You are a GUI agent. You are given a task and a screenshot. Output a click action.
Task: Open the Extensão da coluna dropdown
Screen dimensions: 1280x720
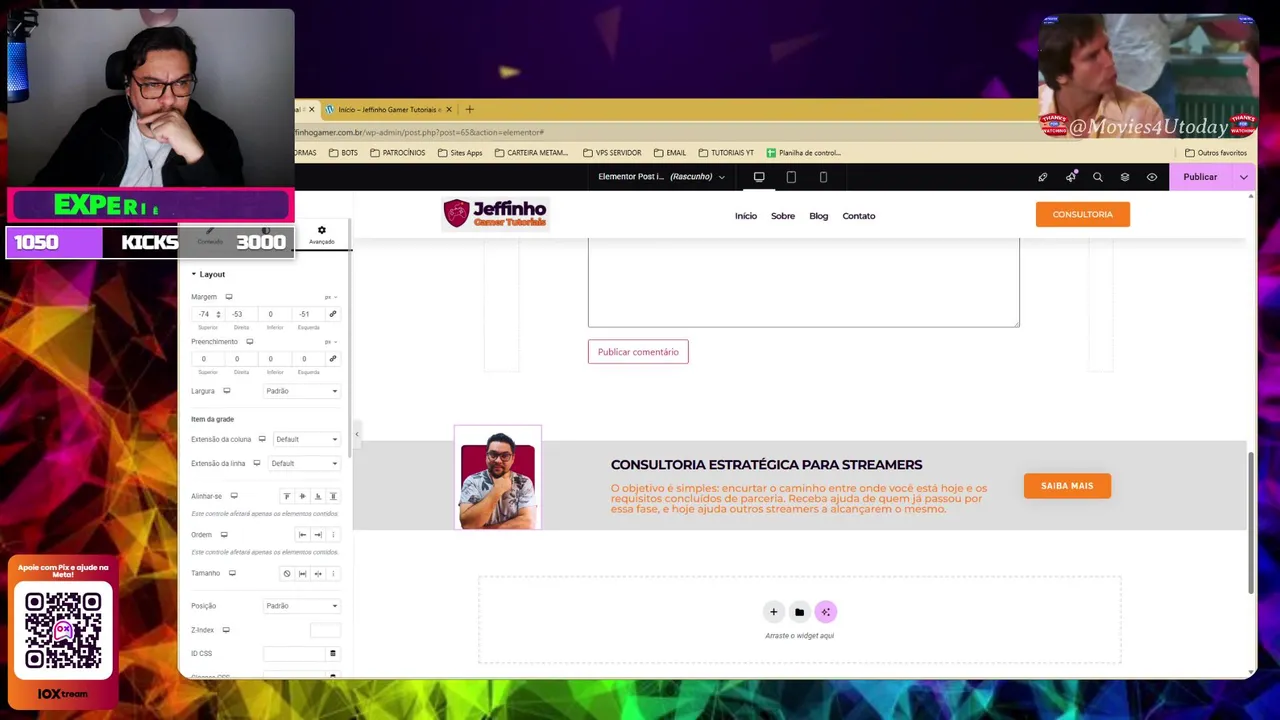pos(307,439)
